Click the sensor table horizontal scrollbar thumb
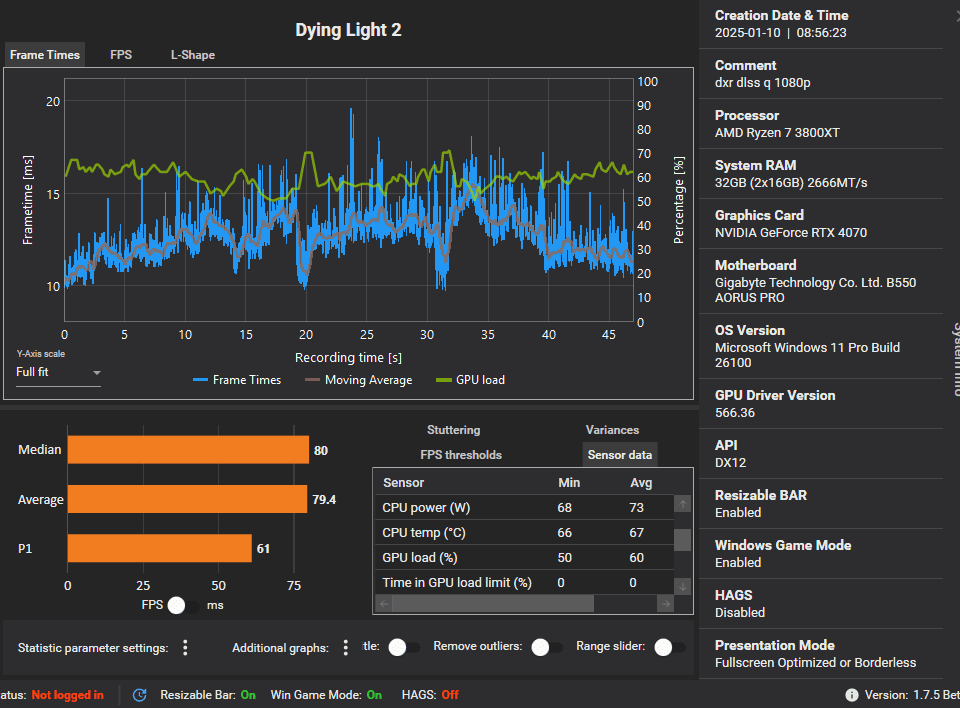Image resolution: width=960 pixels, height=708 pixels. coord(493,604)
